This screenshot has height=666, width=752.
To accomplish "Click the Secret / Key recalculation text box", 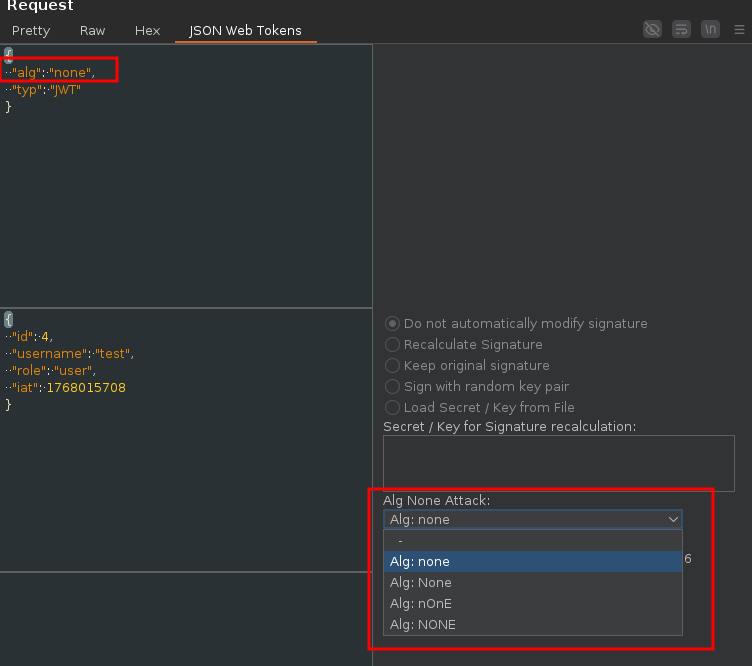I will tap(559, 463).
